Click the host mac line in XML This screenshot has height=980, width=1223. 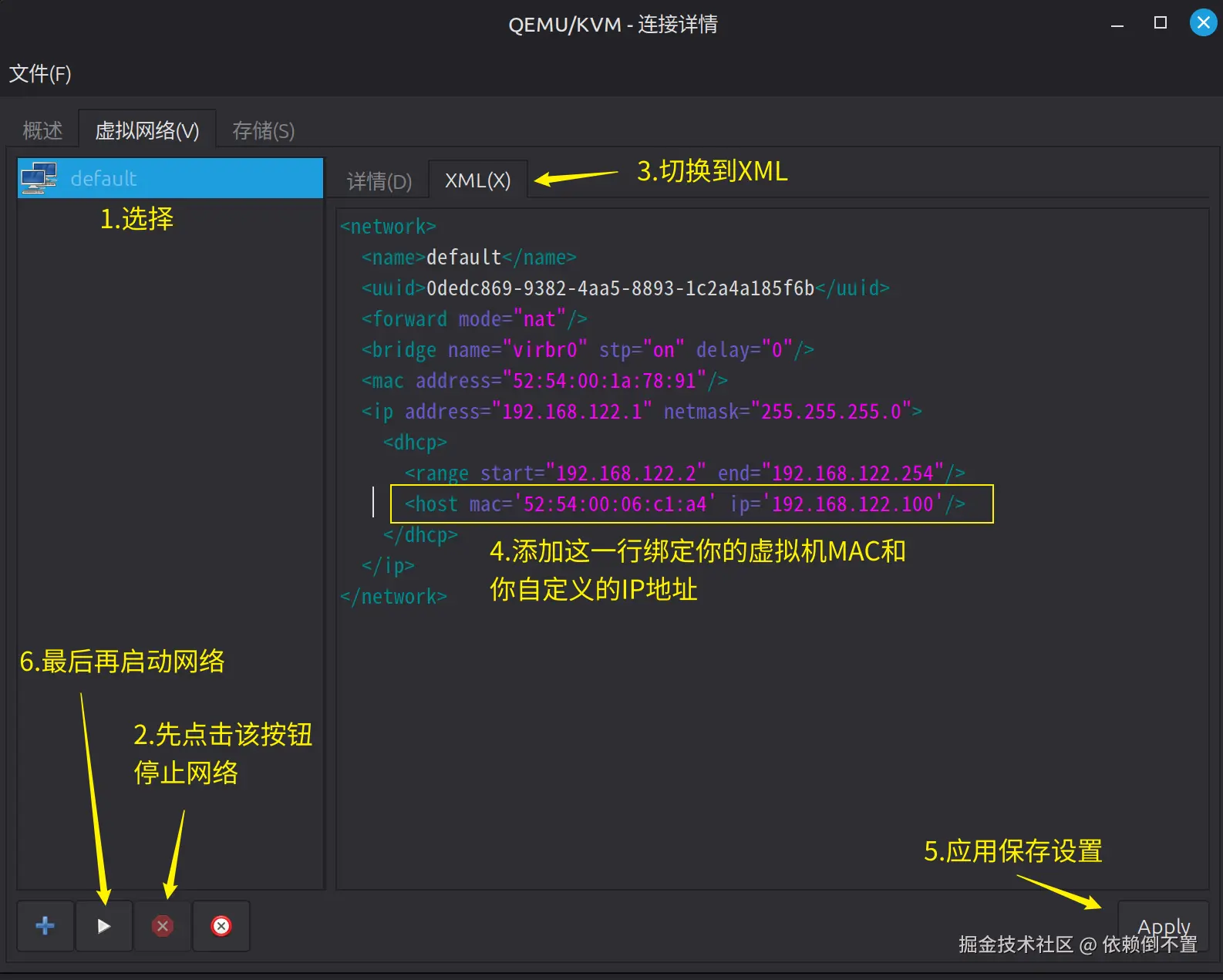pyautogui.click(x=684, y=504)
